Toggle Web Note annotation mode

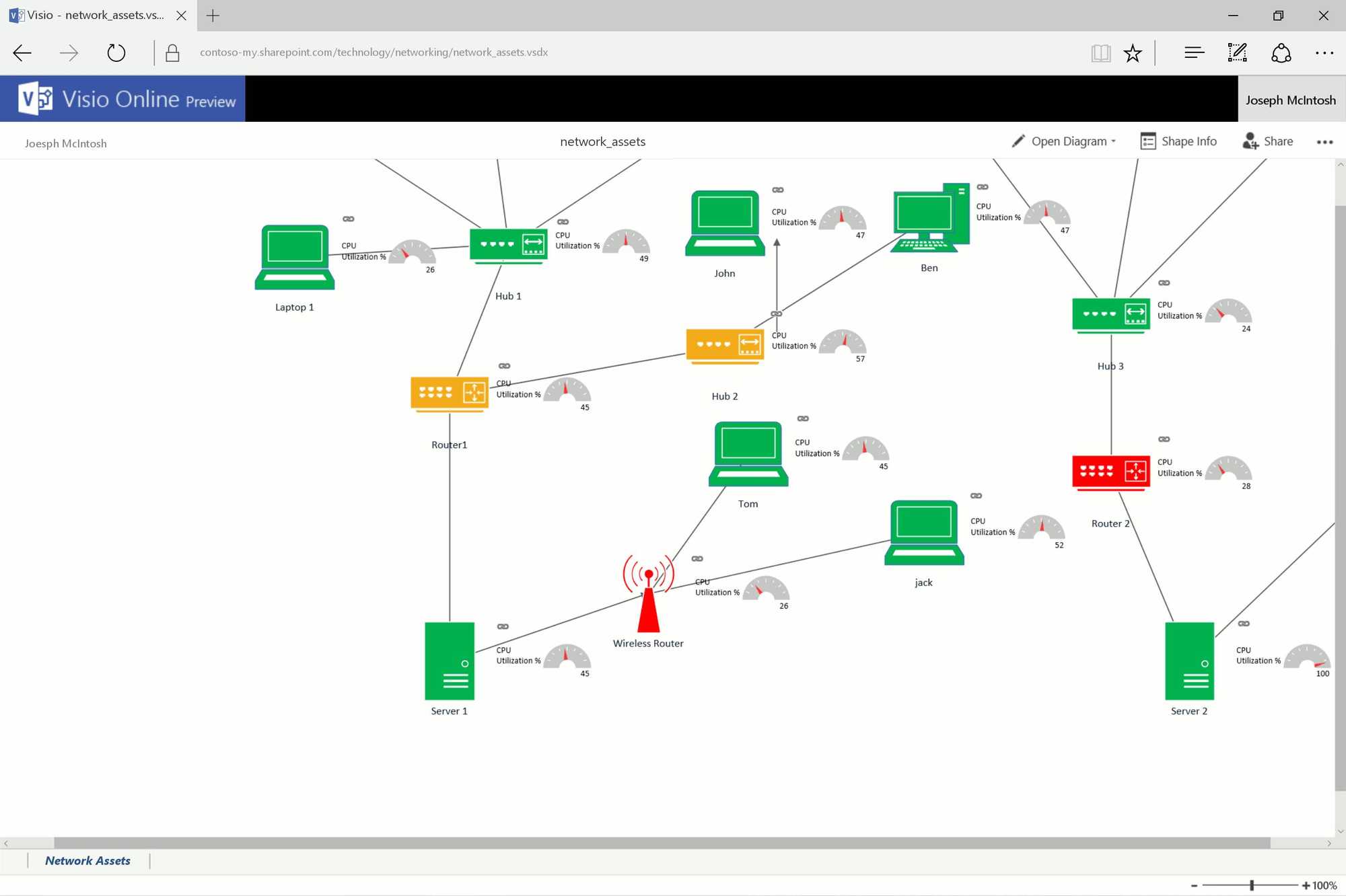(1237, 52)
